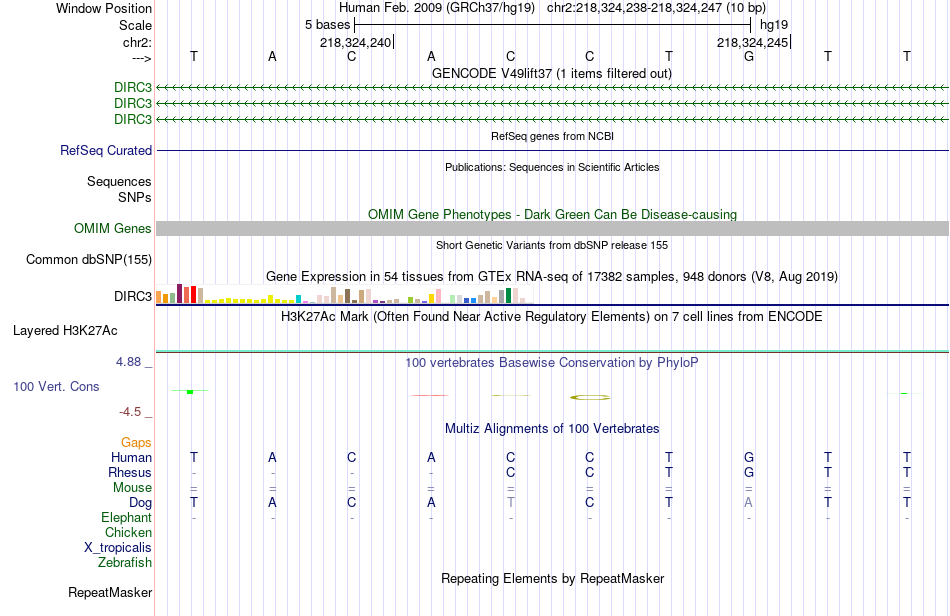950x616 pixels.
Task: Click 'Short Genetic Variants from dbSNP release 155'
Action: [x=552, y=245]
